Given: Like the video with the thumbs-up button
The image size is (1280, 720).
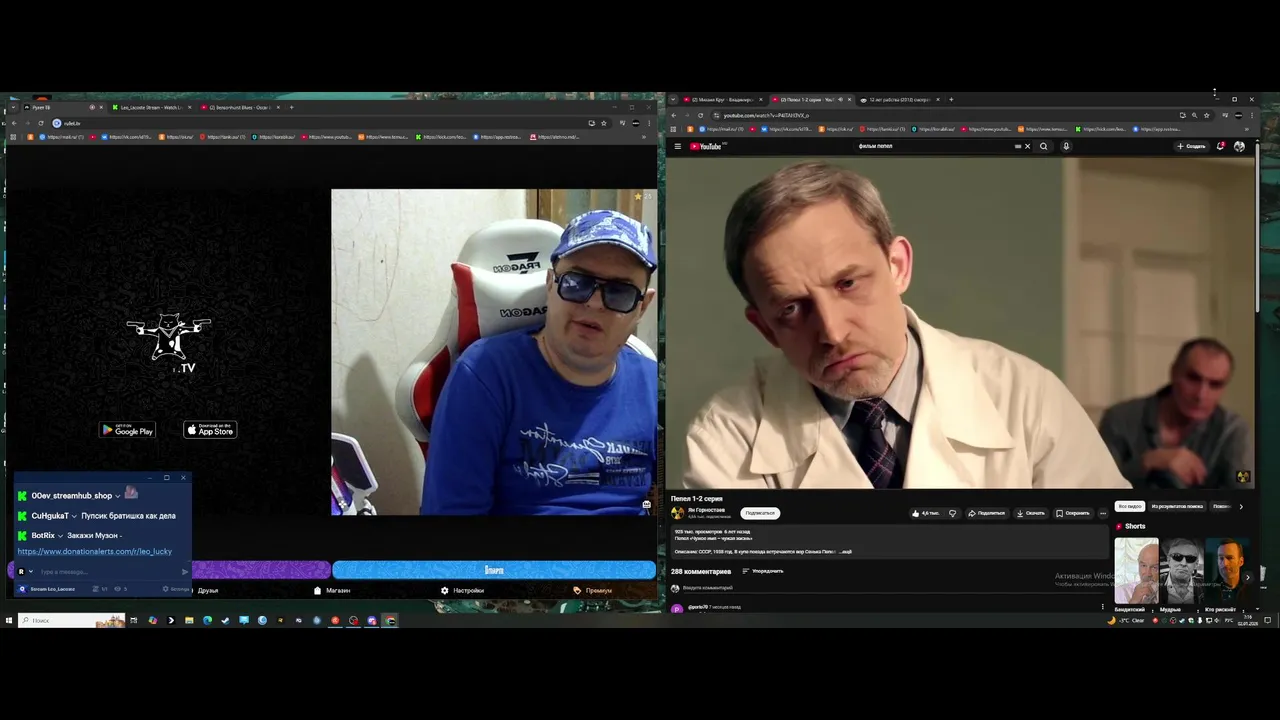Looking at the screenshot, I should coord(925,513).
